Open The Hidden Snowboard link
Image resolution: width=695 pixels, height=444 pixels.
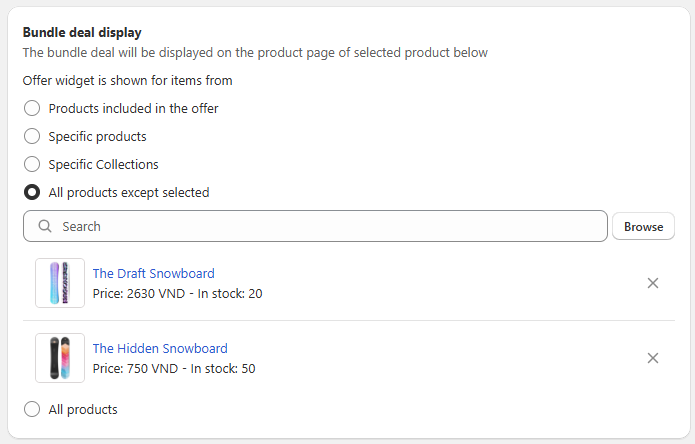click(x=160, y=348)
